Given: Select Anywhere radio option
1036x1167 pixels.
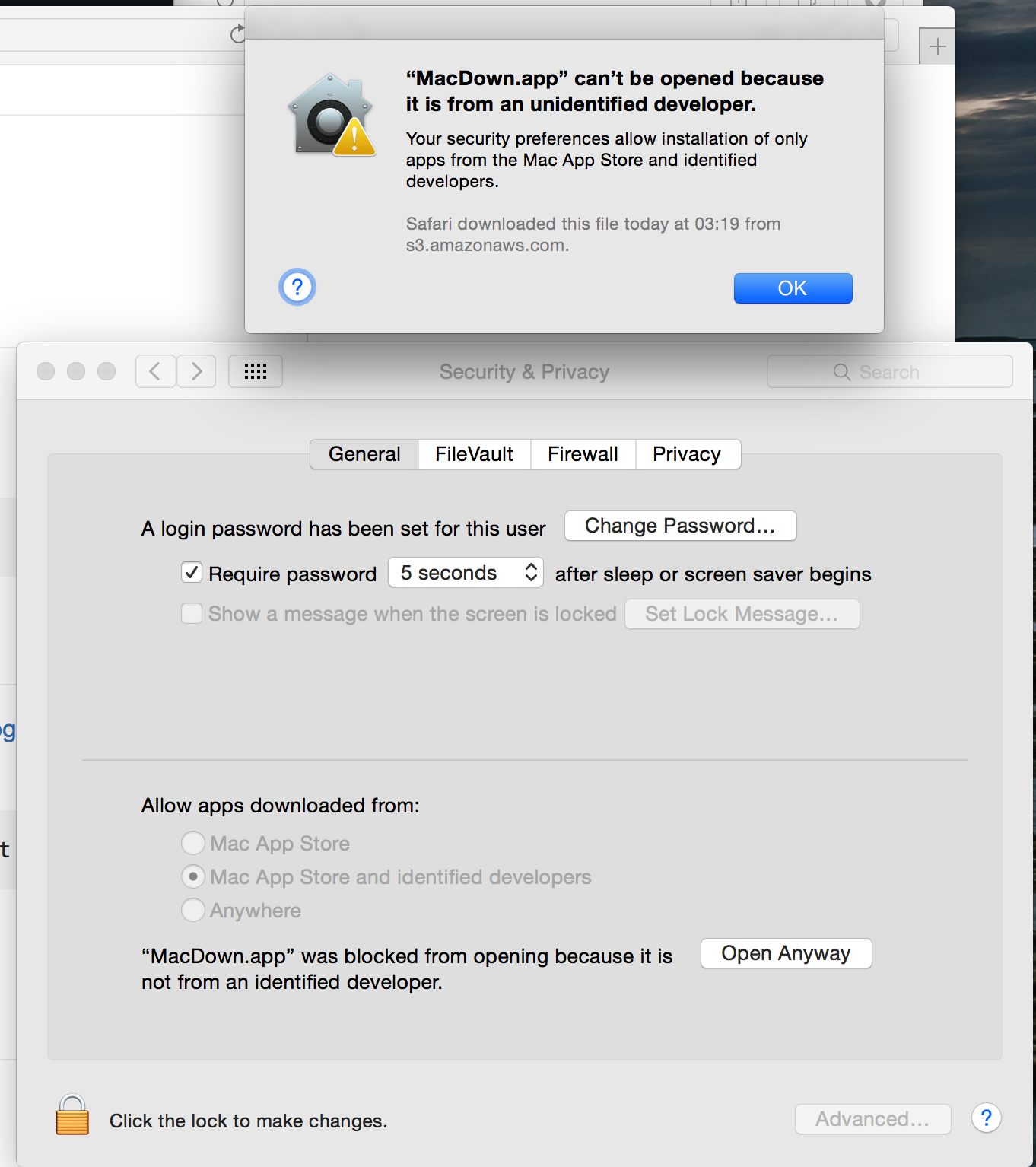Looking at the screenshot, I should [193, 910].
